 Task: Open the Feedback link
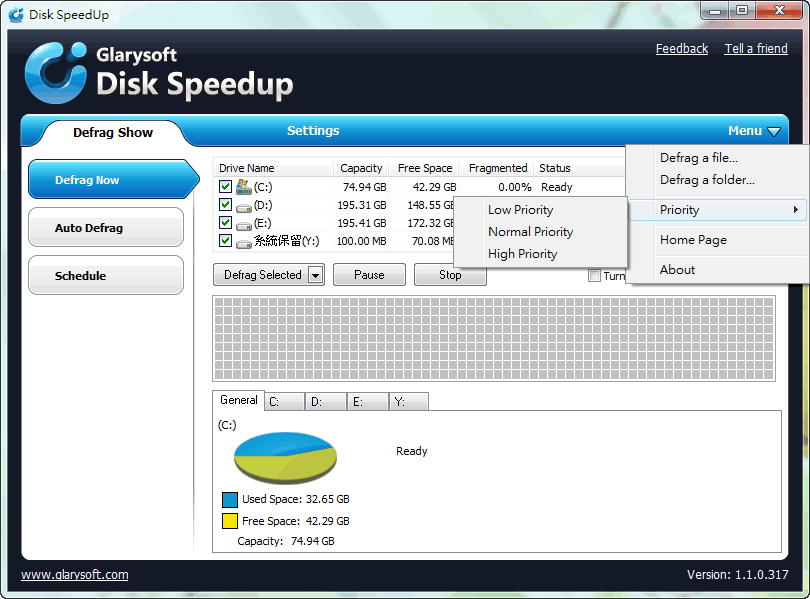(x=682, y=49)
